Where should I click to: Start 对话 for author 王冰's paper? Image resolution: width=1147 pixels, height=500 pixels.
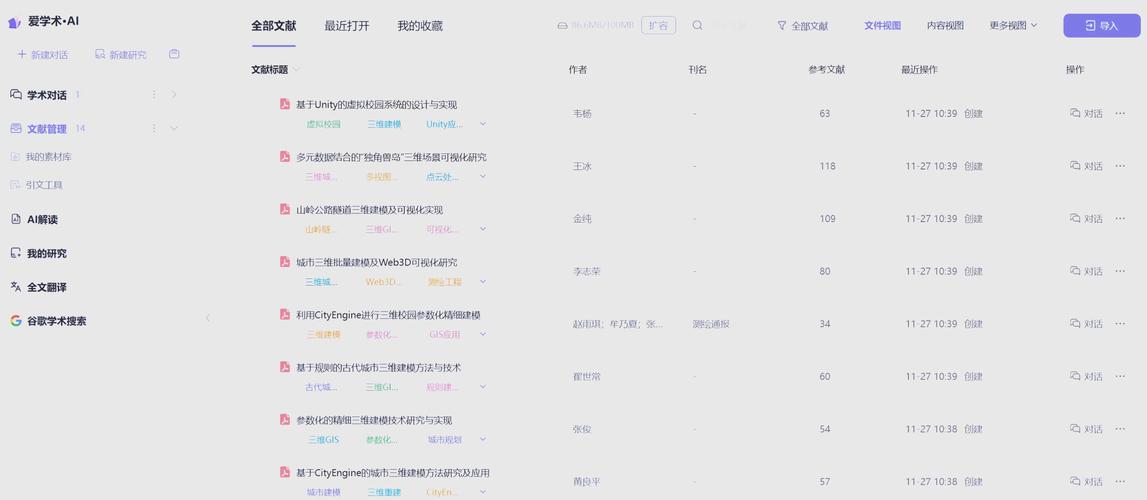[1086, 166]
